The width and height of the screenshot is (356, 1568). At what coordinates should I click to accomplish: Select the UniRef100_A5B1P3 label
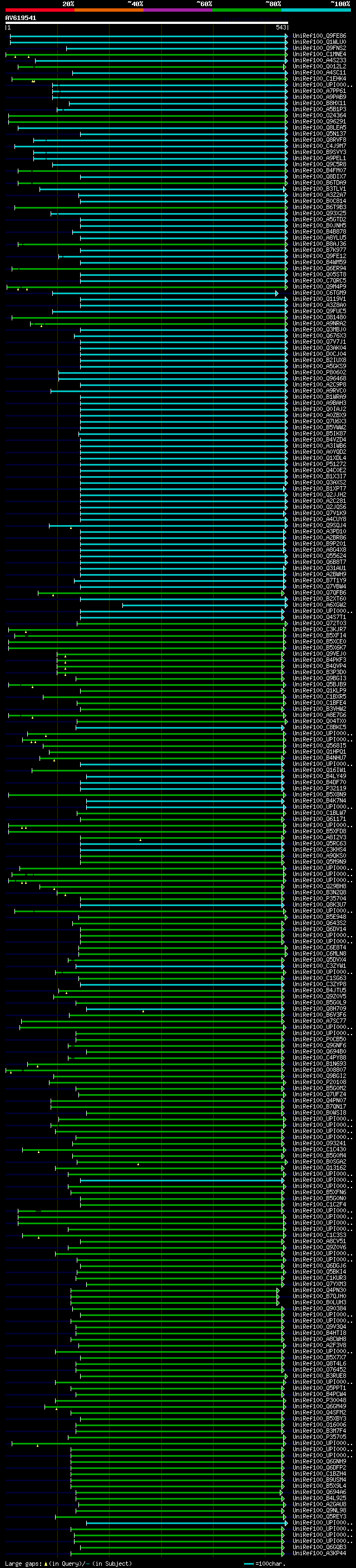[319, 109]
